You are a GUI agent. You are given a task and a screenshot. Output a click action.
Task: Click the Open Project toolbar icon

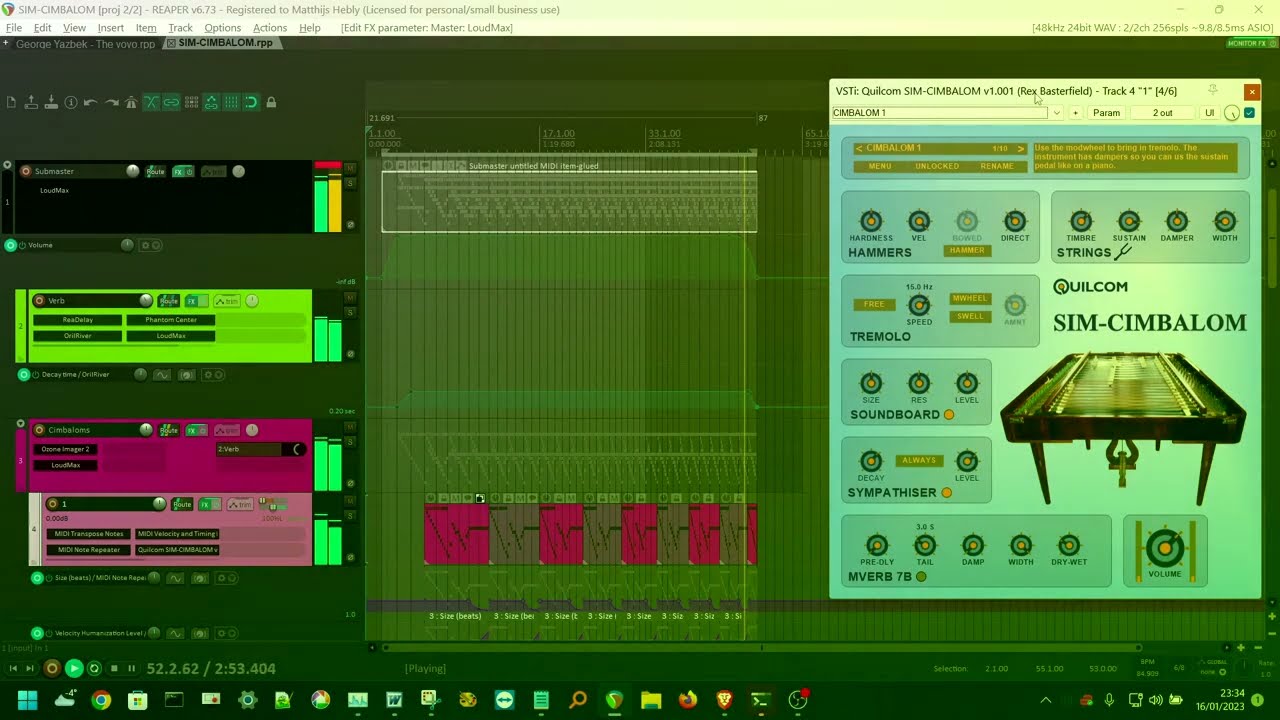pyautogui.click(x=31, y=102)
